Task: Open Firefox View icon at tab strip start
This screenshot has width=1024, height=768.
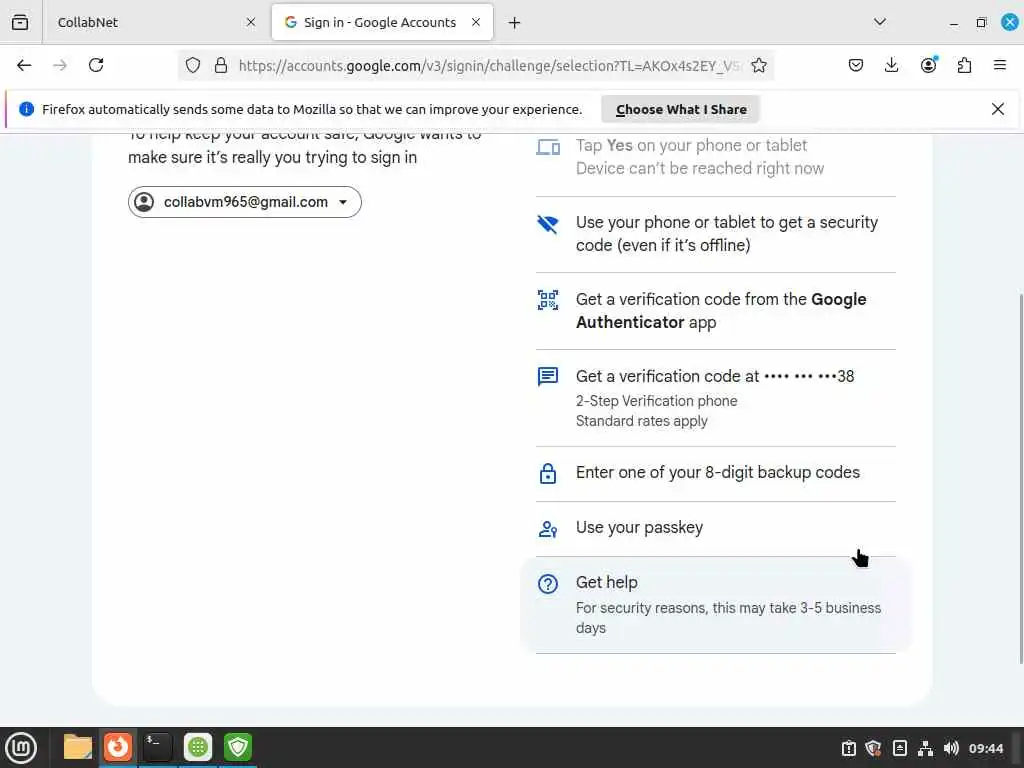Action: [x=20, y=22]
